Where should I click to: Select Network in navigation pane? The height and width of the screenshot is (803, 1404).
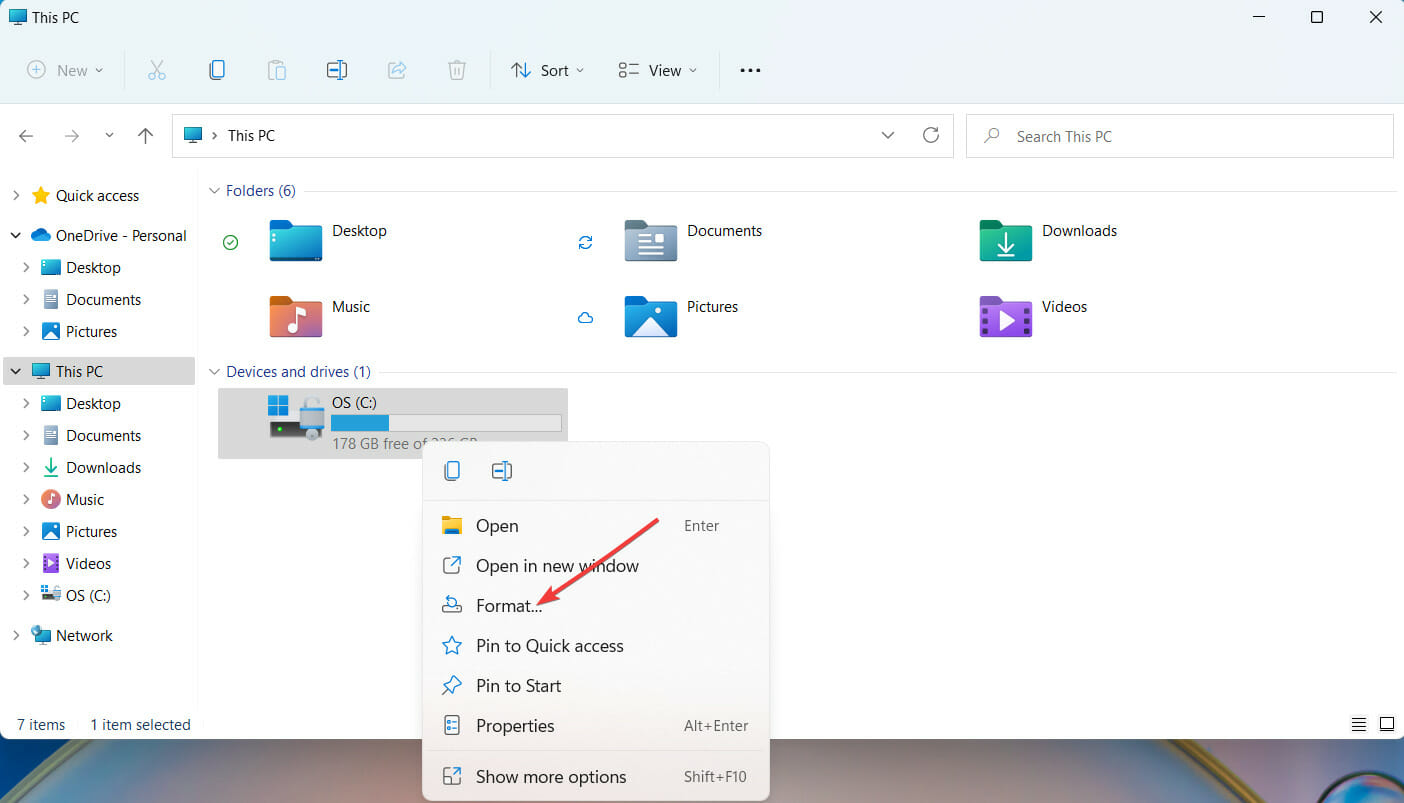[x=84, y=635]
